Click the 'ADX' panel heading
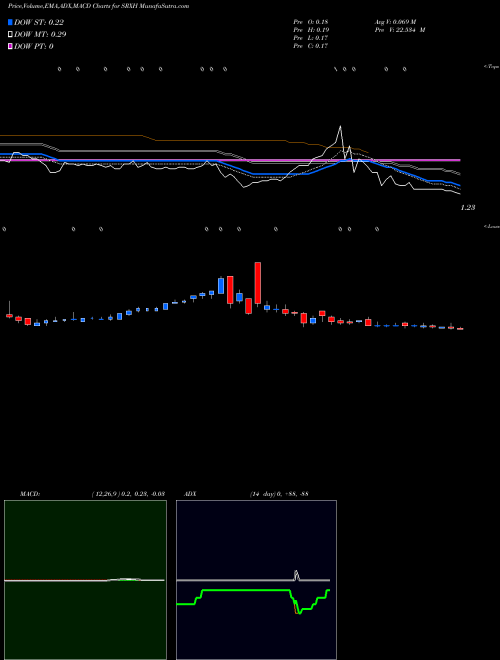This screenshot has height=660, width=500. (x=191, y=494)
